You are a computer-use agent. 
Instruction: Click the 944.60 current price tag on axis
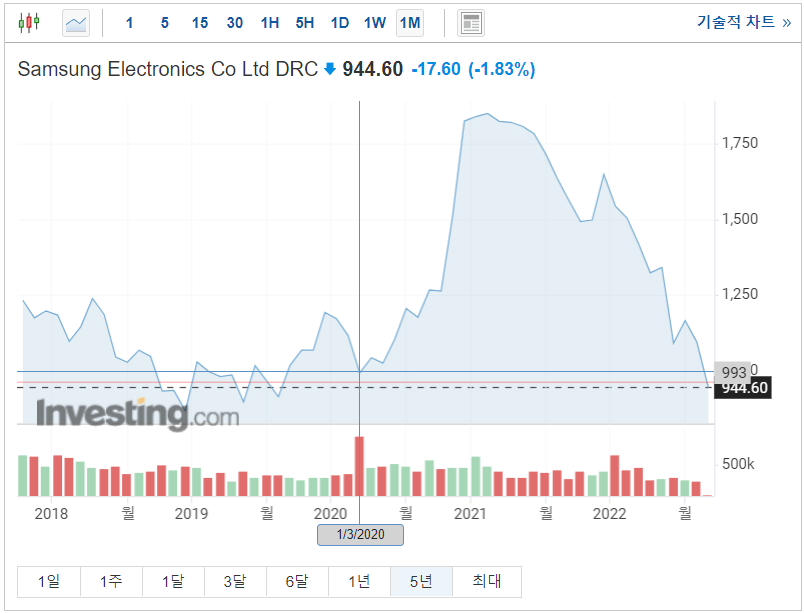pyautogui.click(x=743, y=388)
